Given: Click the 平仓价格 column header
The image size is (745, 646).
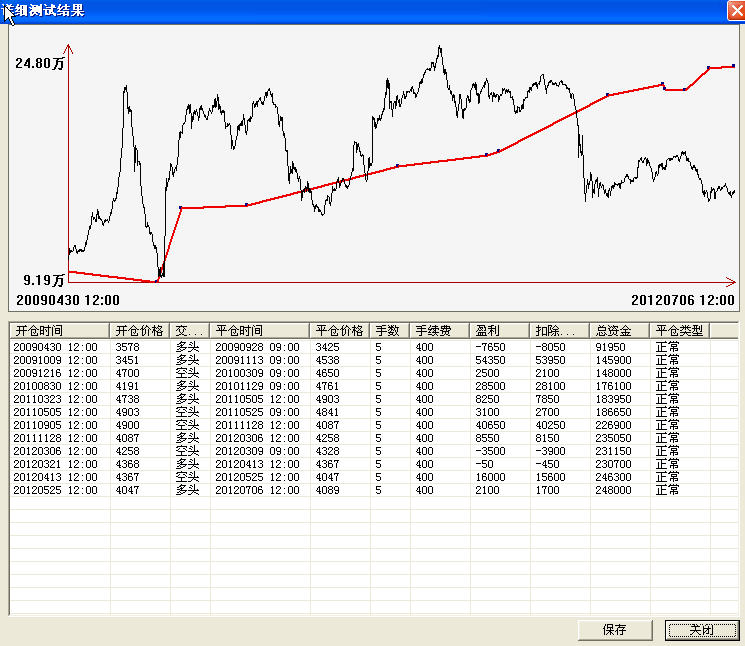Looking at the screenshot, I should click(x=339, y=330).
